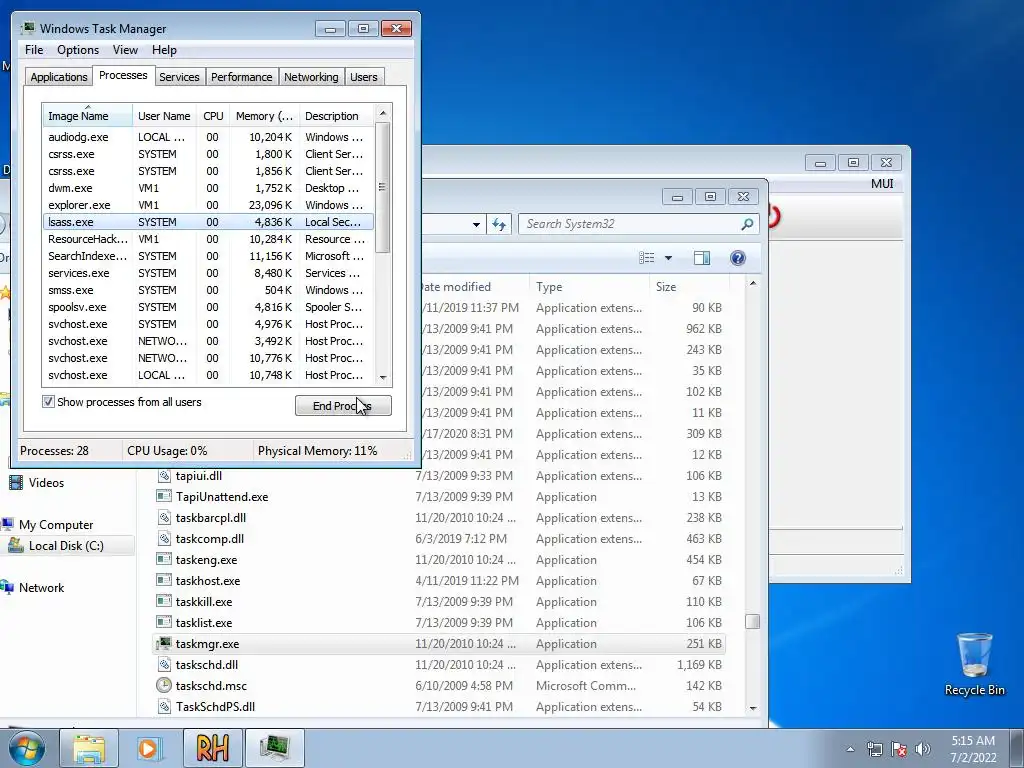Open Windows Explorer from taskbar
Image resolution: width=1024 pixels, height=768 pixels.
tap(89, 748)
